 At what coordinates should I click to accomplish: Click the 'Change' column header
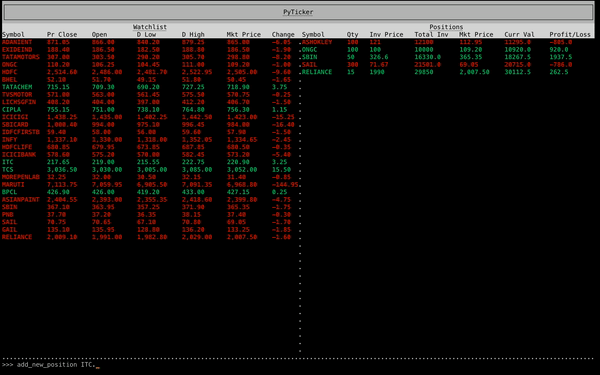(x=283, y=34)
